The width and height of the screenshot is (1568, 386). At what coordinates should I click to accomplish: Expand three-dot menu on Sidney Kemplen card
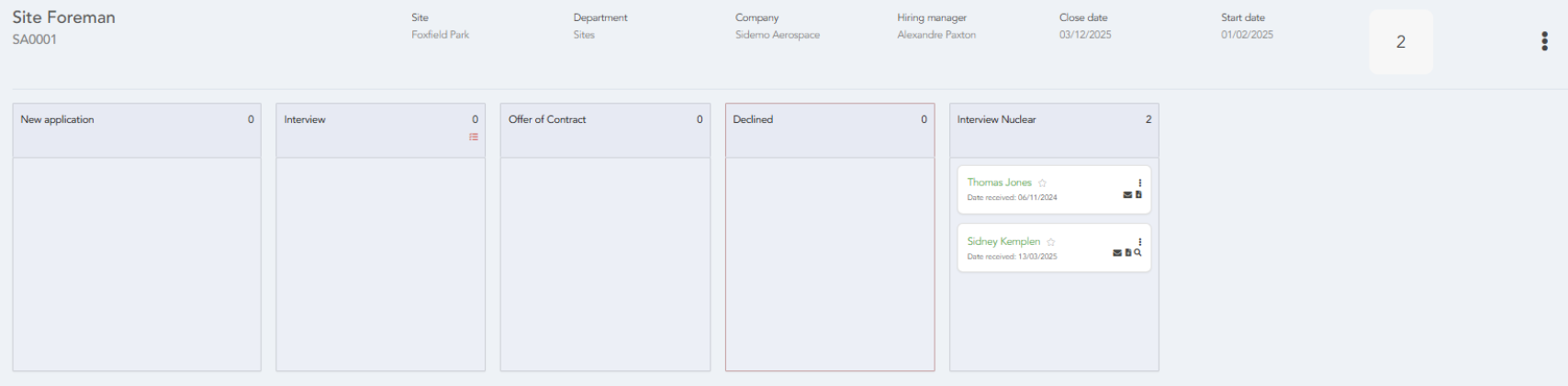1139,241
